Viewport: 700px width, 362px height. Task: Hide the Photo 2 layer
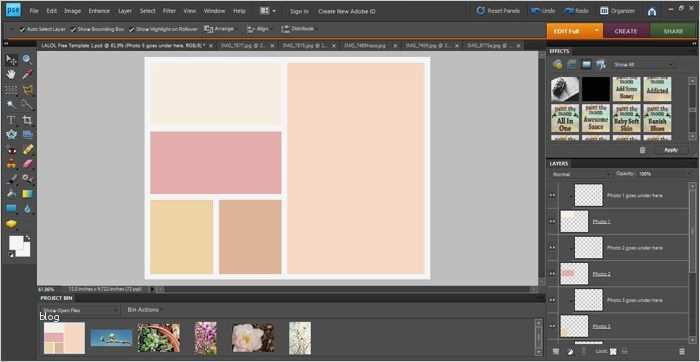point(553,274)
